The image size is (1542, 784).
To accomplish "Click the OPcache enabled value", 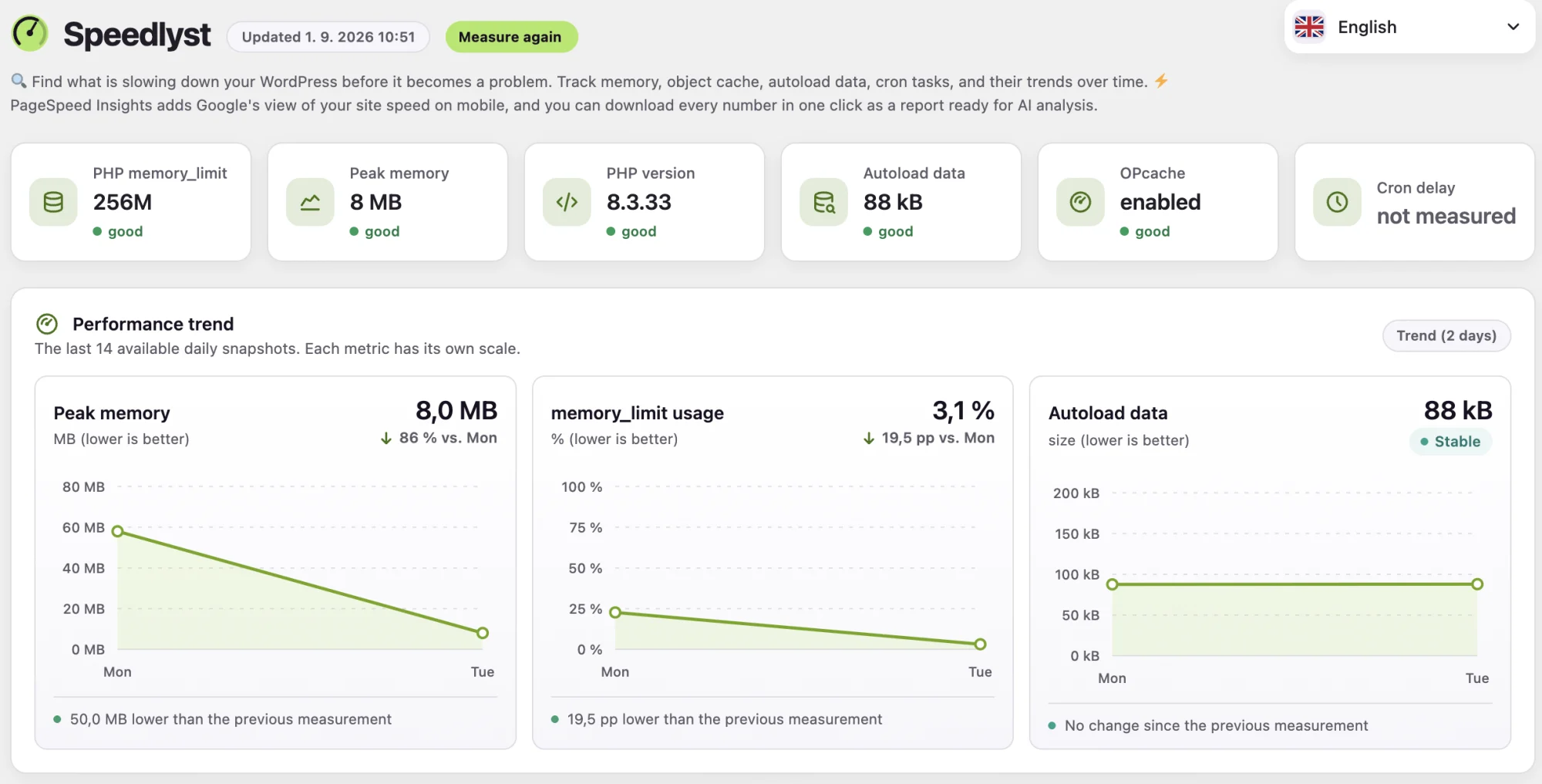I will (1160, 202).
